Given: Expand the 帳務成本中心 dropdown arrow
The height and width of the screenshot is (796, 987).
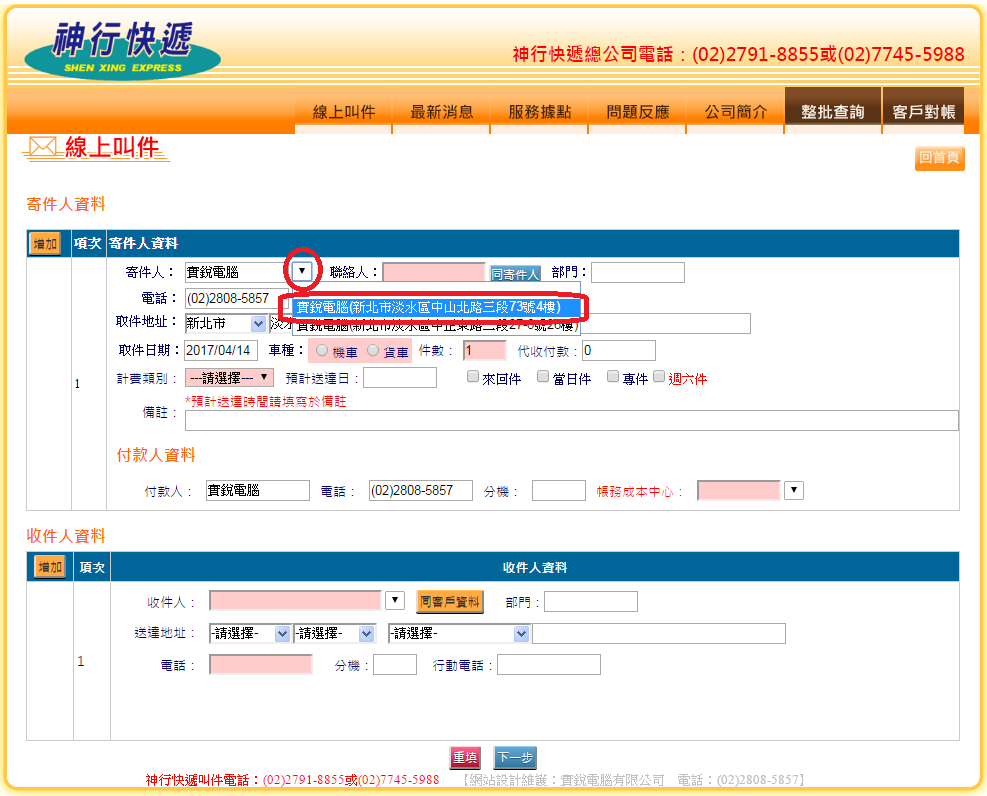Looking at the screenshot, I should coord(794,491).
